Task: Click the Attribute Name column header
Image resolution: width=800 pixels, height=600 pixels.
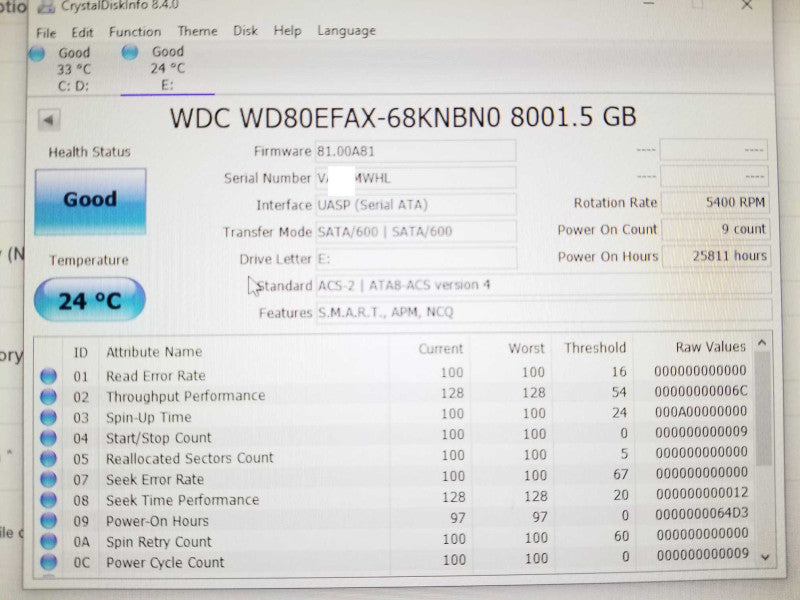Action: tap(154, 352)
